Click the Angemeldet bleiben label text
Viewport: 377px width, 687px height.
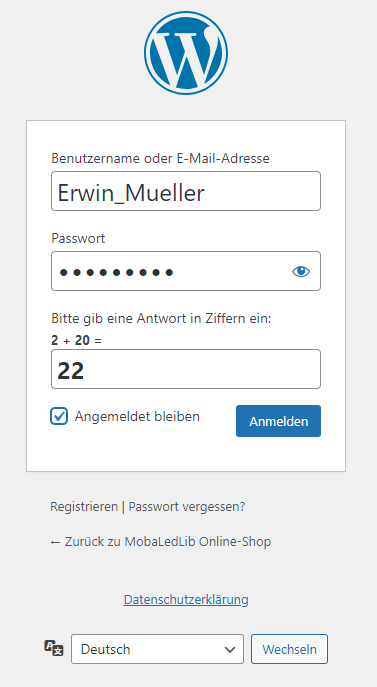tap(137, 416)
